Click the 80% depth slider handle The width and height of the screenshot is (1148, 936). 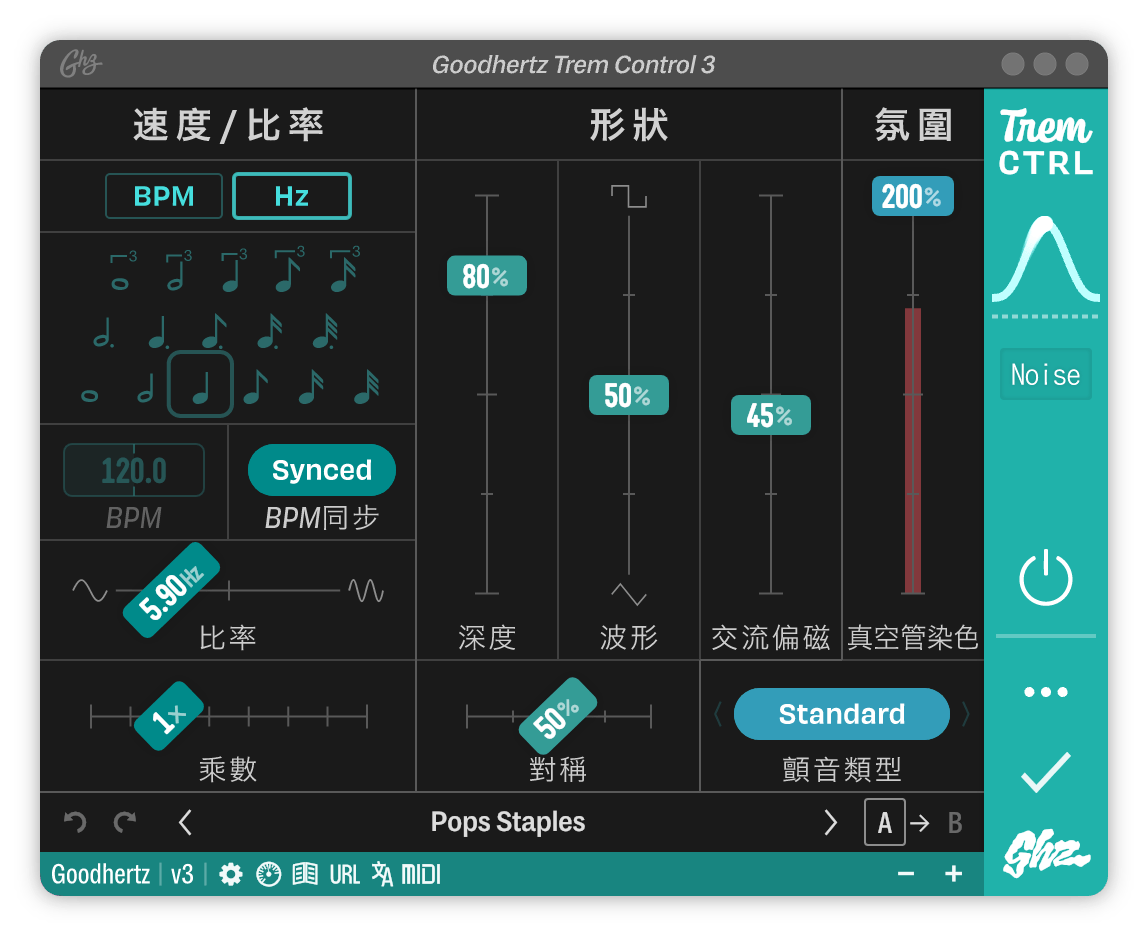click(x=487, y=276)
